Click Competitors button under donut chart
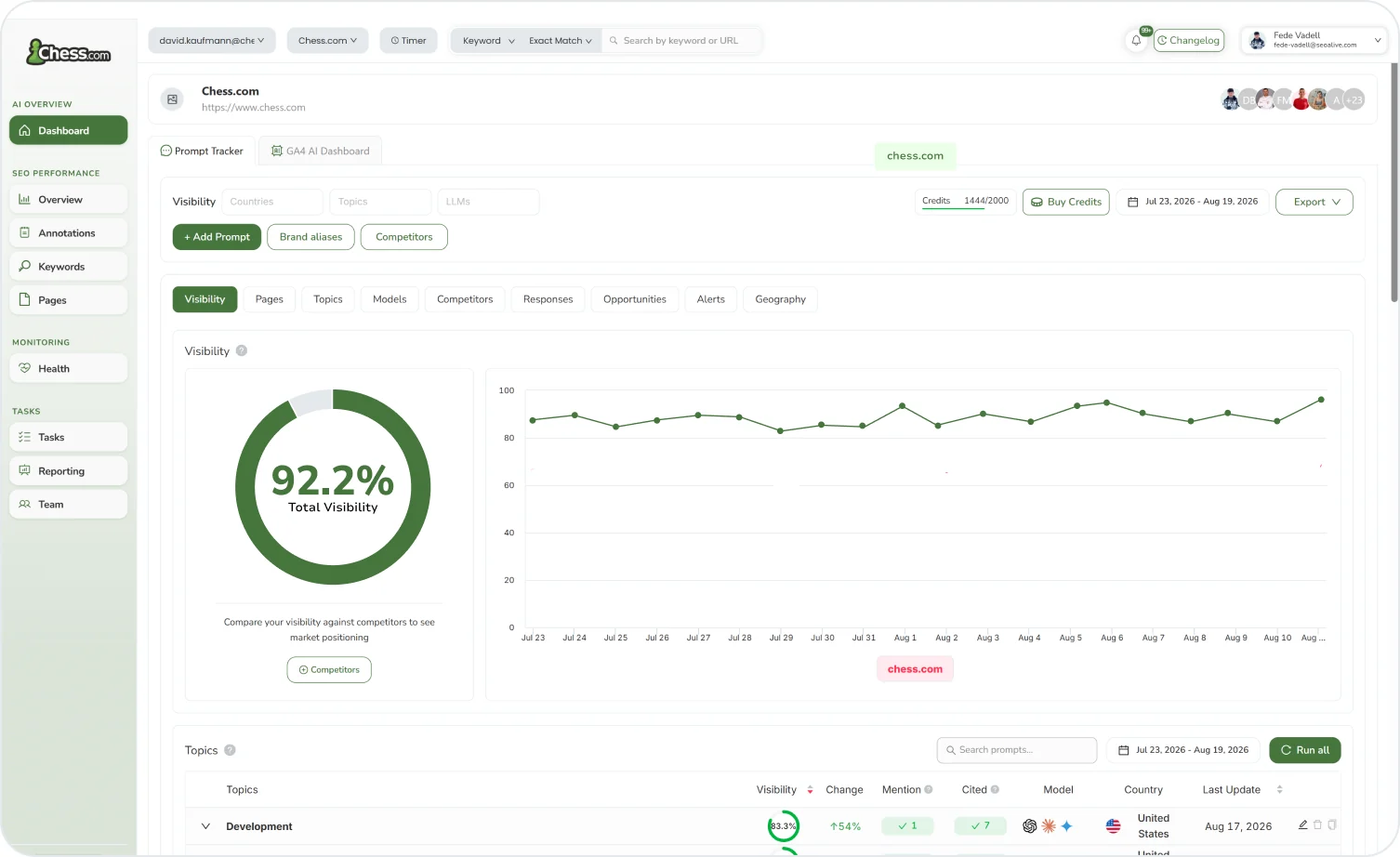Screen dimensions: 1400x857 pos(329,670)
